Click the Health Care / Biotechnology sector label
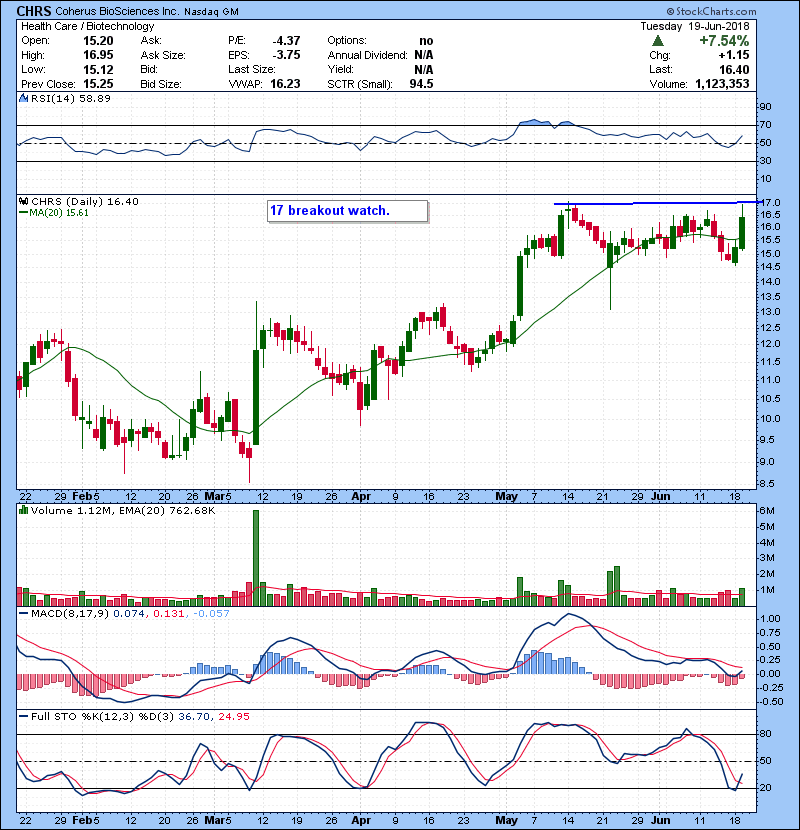This screenshot has width=800, height=830. pyautogui.click(x=87, y=26)
